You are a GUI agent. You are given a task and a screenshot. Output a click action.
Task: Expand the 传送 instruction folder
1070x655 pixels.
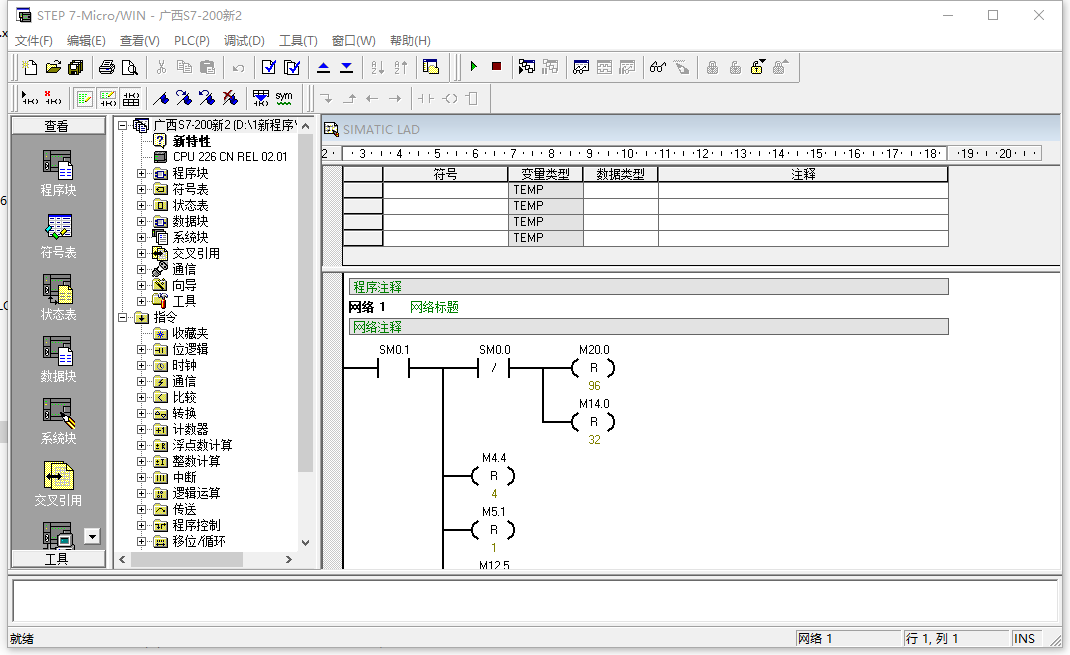[x=141, y=509]
